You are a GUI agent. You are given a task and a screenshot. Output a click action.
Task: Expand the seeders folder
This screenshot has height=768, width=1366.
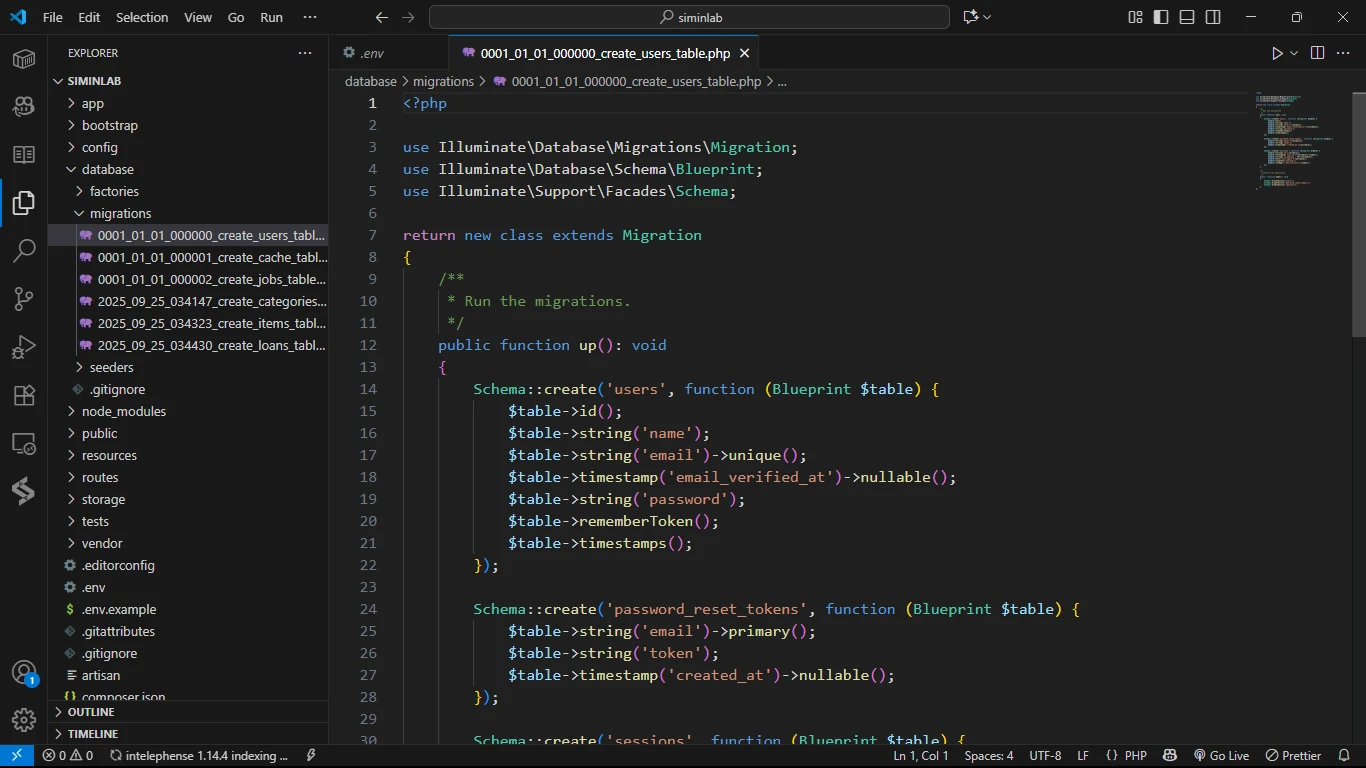[x=111, y=367]
